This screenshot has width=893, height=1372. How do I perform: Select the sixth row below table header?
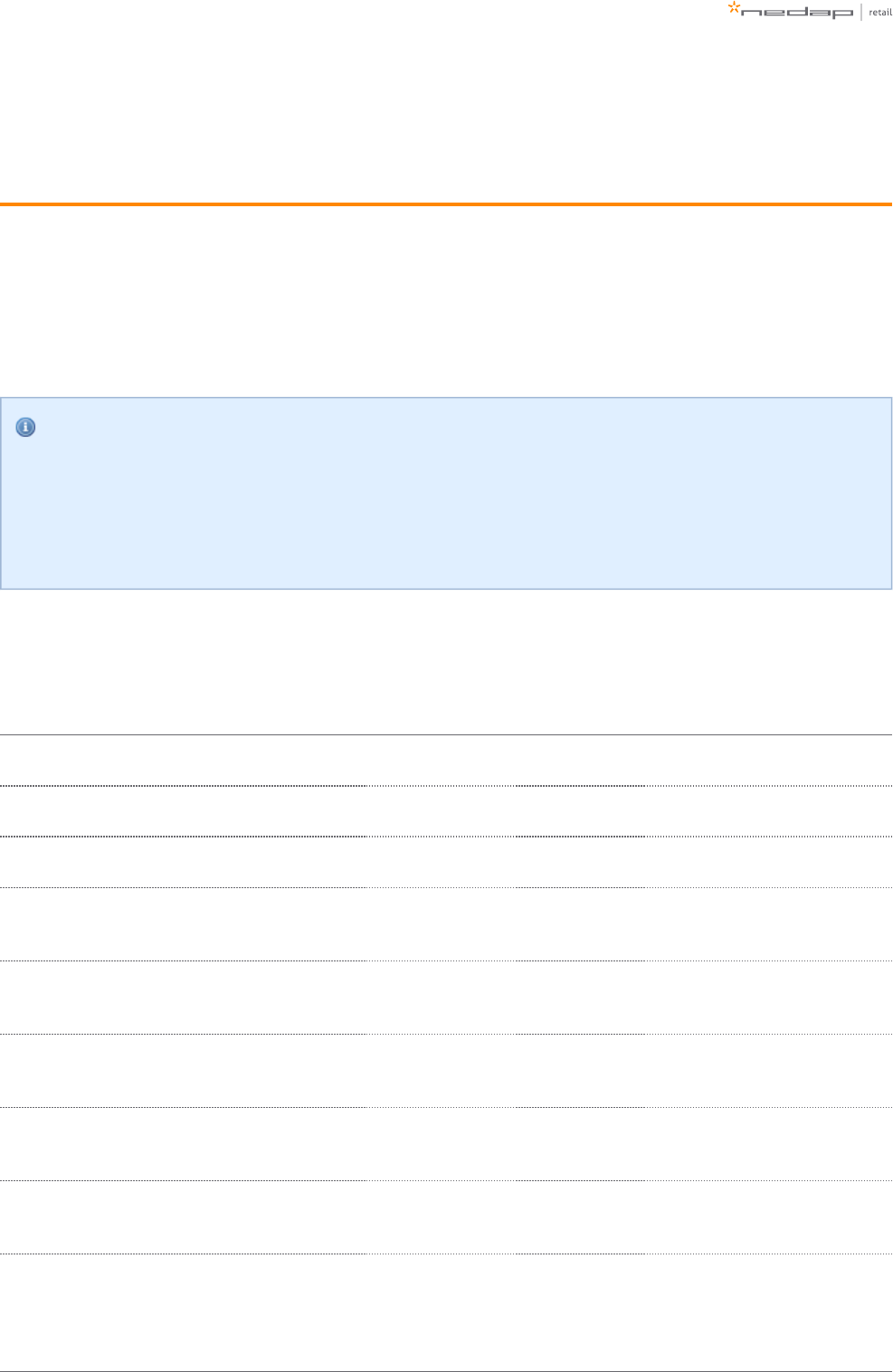pyautogui.click(x=446, y=1143)
